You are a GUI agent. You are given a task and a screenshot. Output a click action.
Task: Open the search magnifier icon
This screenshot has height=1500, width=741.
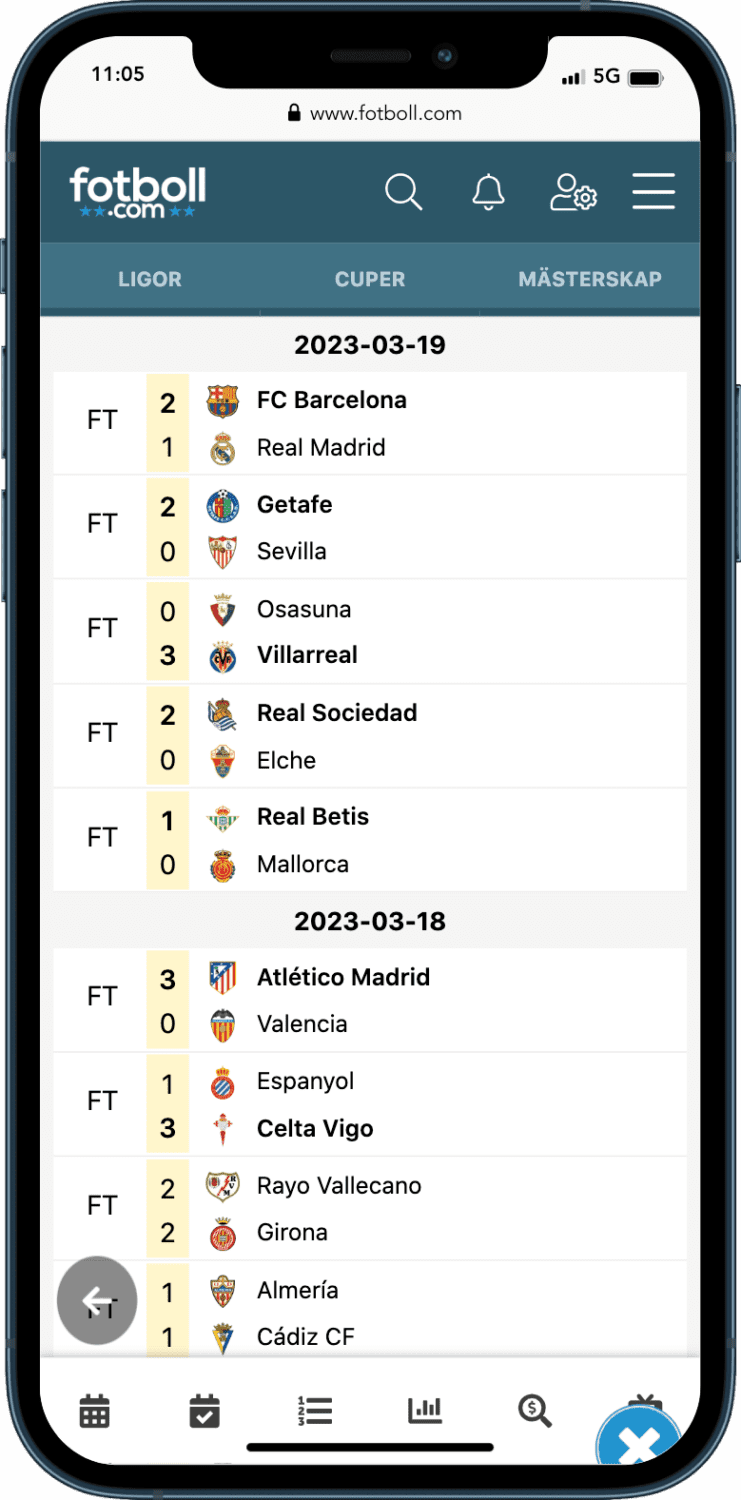403,192
